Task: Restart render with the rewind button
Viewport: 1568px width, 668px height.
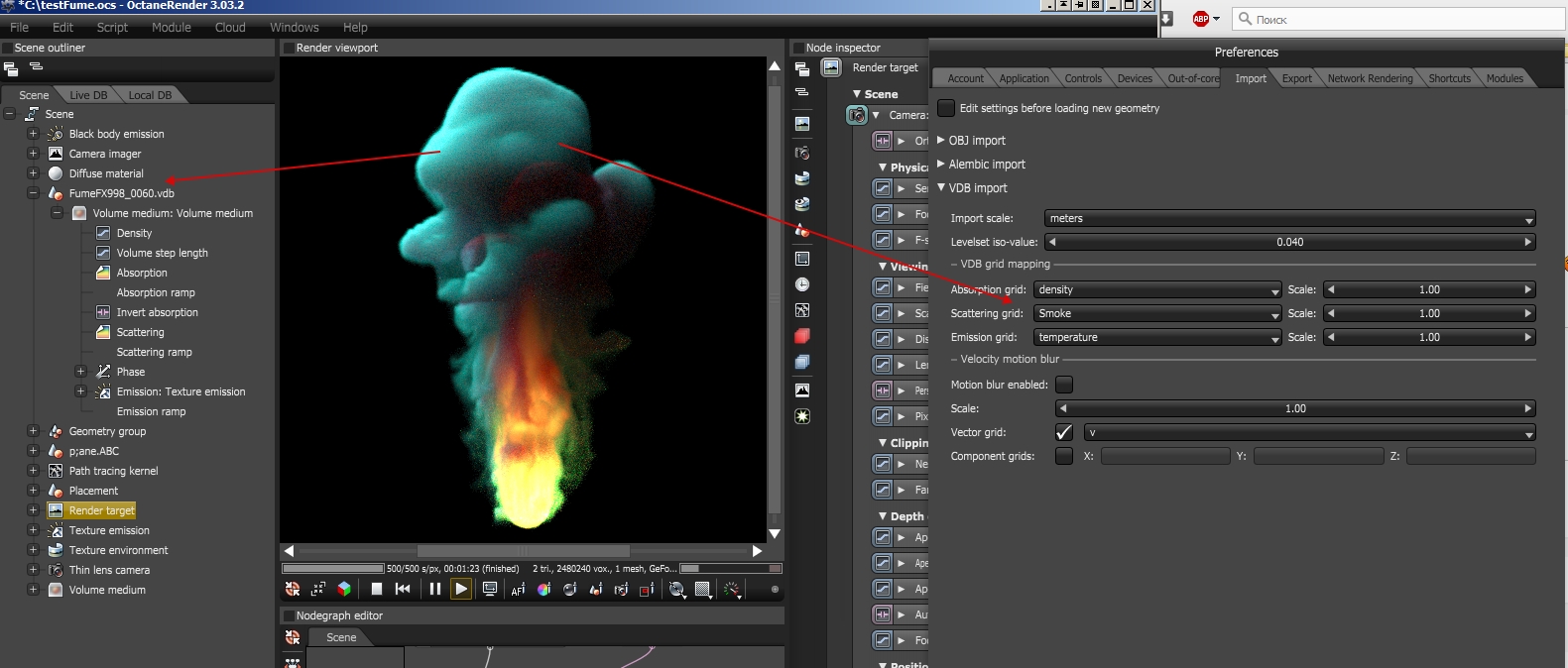Action: (x=403, y=589)
